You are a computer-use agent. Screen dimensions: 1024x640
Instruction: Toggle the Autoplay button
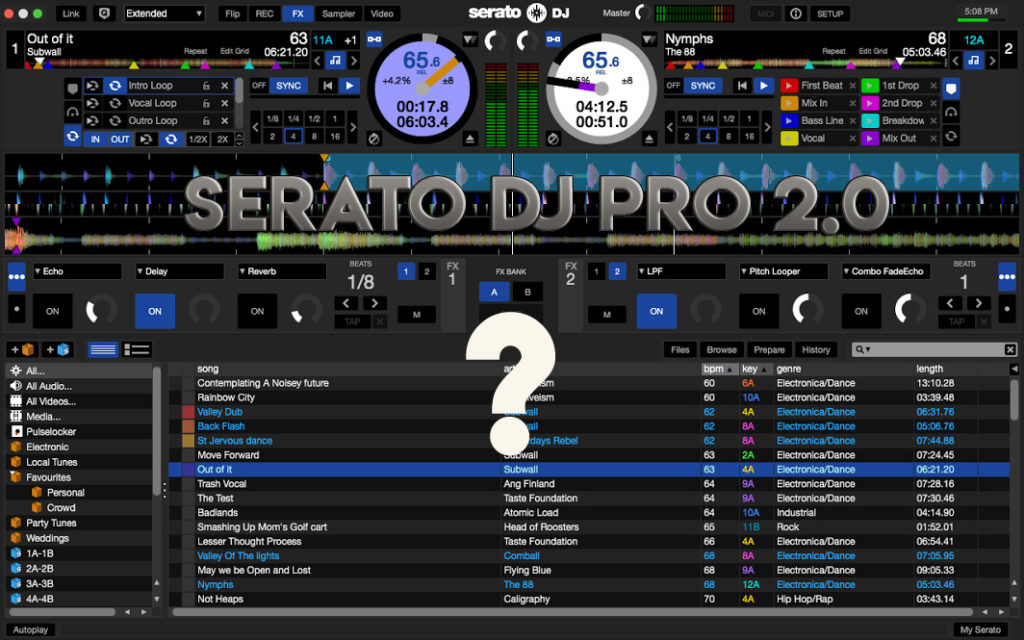click(31, 630)
